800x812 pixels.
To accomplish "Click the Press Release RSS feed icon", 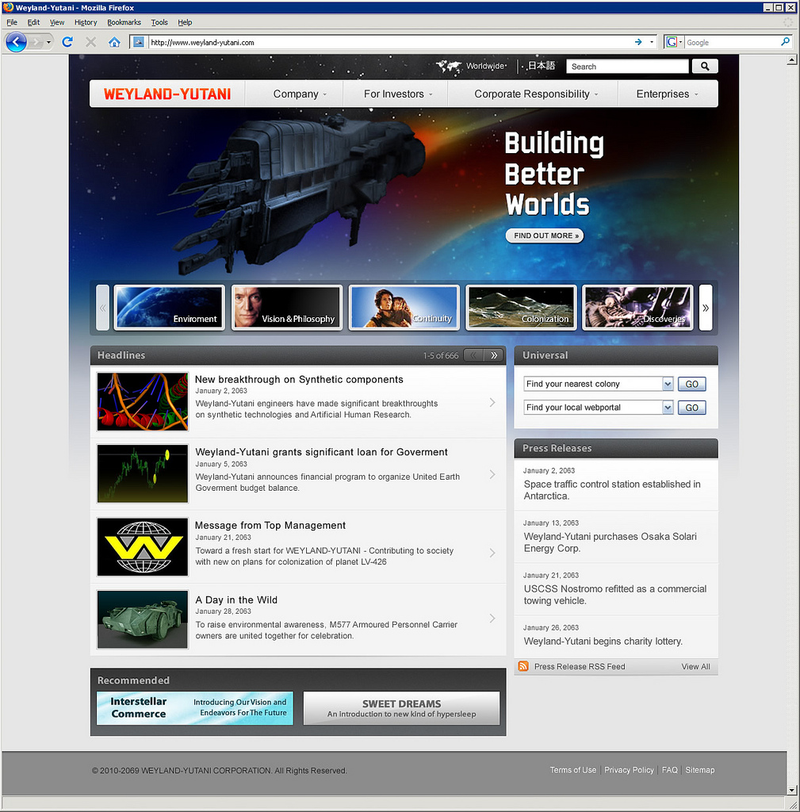I will [523, 666].
